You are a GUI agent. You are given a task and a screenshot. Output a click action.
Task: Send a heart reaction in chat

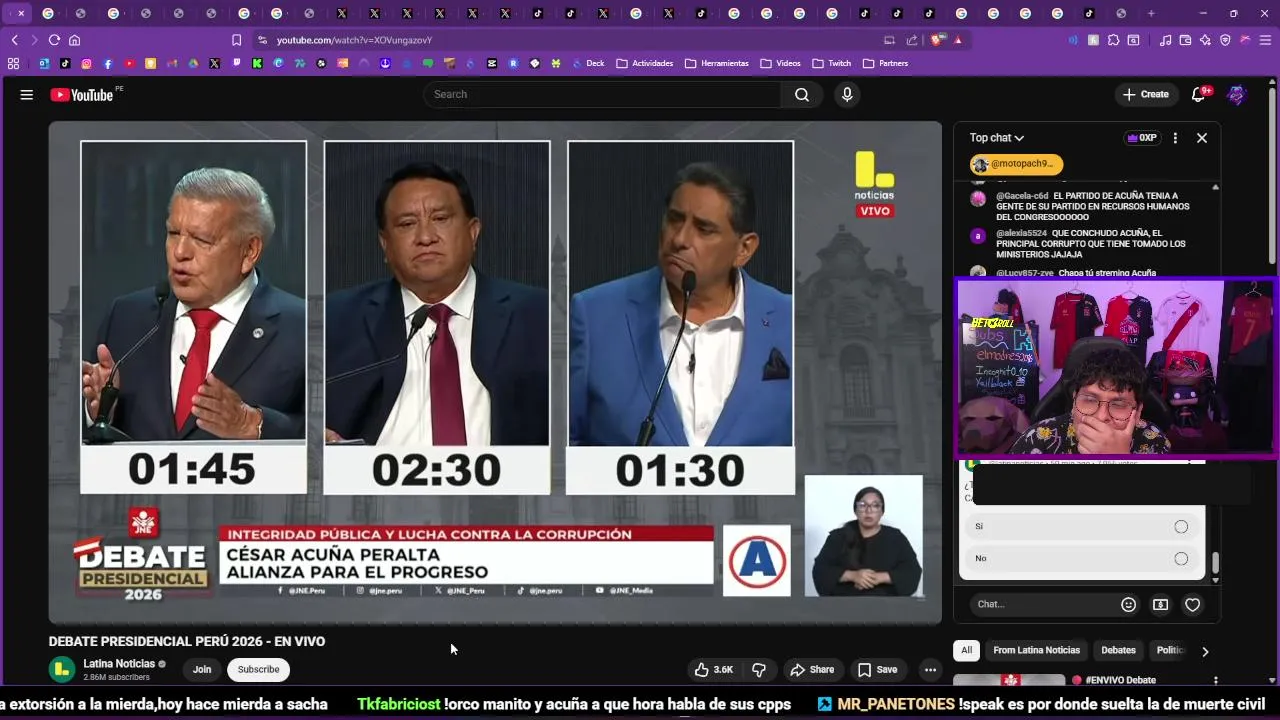click(x=1192, y=604)
